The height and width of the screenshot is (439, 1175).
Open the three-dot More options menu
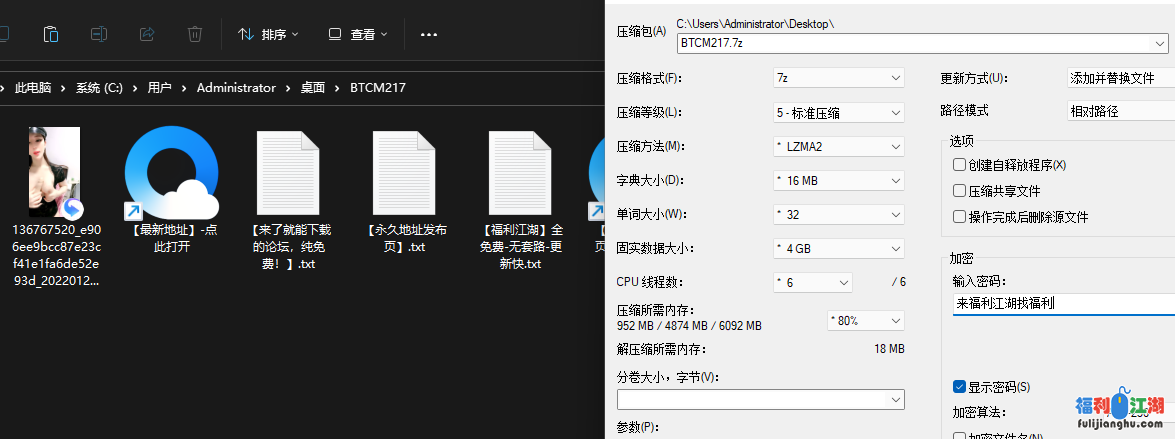429,34
